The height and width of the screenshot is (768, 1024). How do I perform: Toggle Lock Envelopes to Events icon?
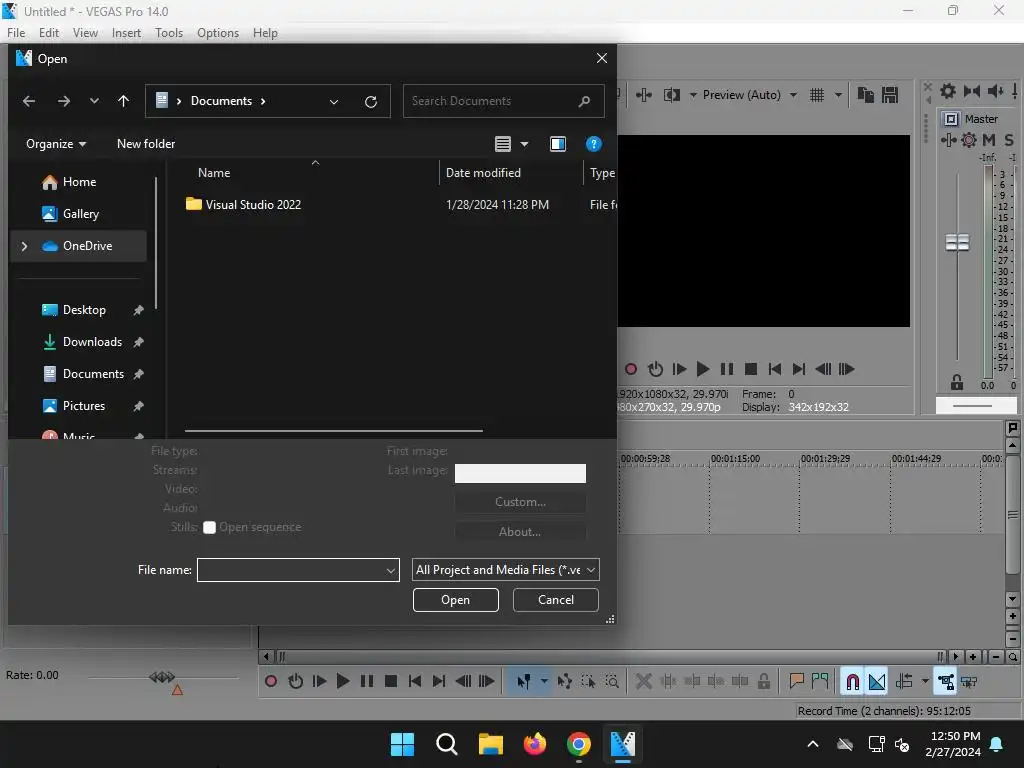click(x=945, y=681)
